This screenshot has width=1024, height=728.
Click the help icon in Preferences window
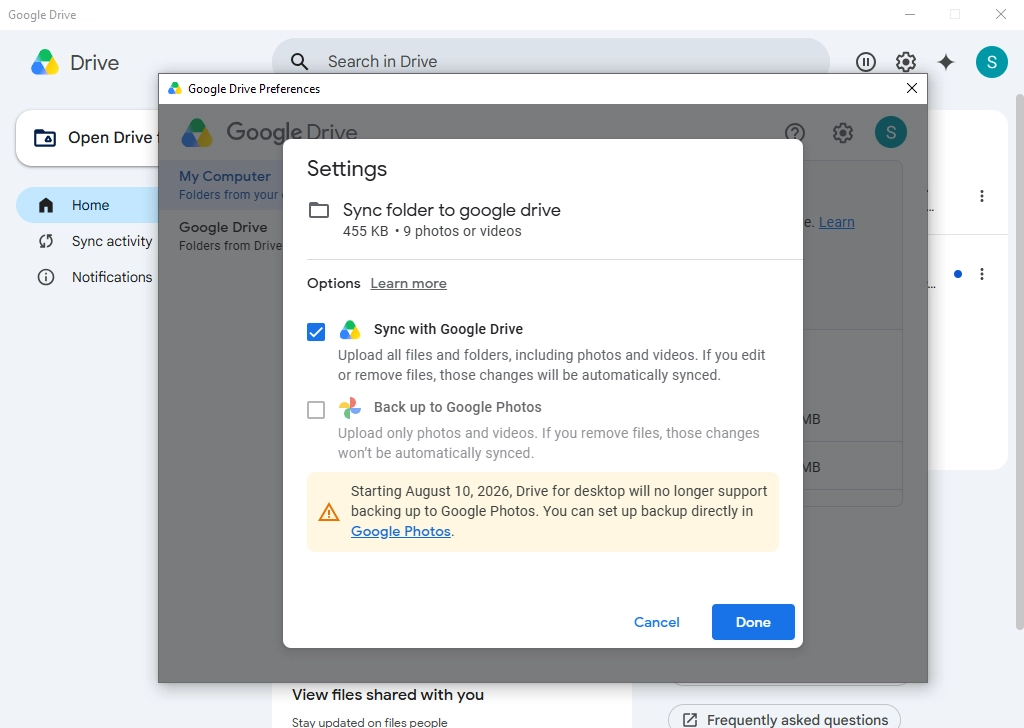click(x=795, y=133)
